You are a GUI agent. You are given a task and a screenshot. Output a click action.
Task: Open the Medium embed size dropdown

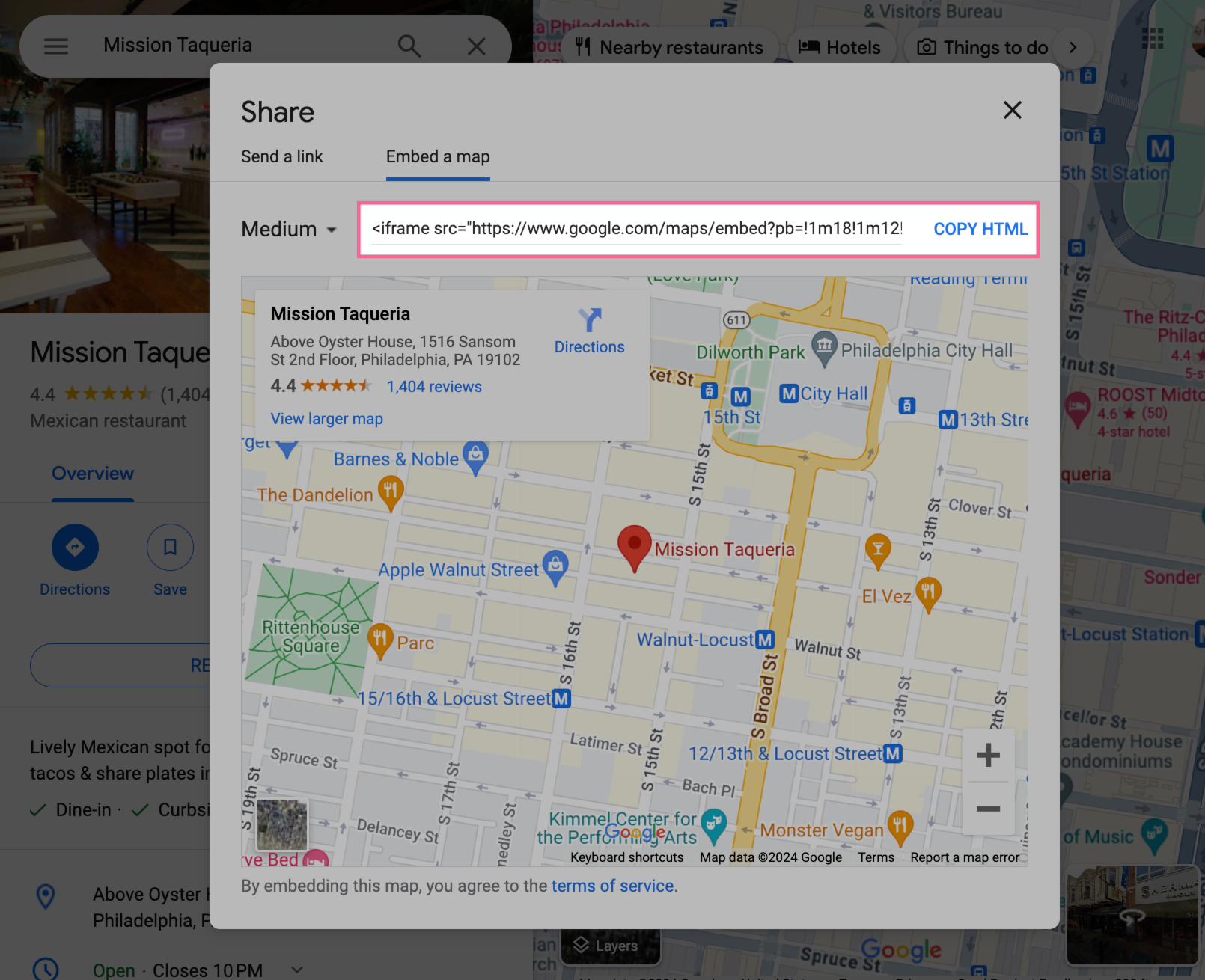click(x=288, y=229)
